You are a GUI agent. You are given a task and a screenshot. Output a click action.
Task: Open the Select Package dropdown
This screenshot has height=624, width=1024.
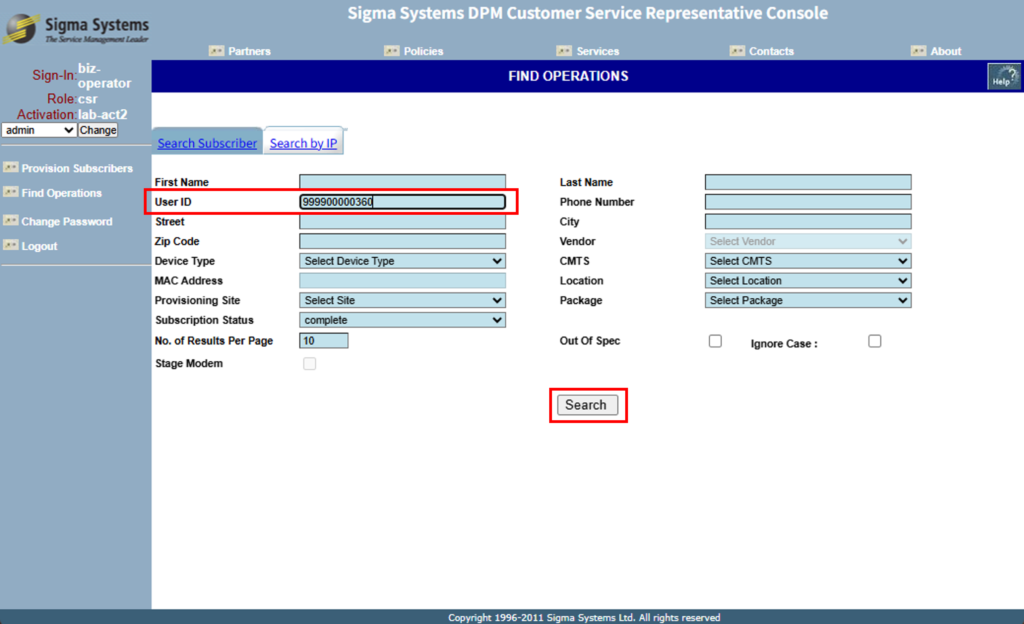(x=807, y=301)
